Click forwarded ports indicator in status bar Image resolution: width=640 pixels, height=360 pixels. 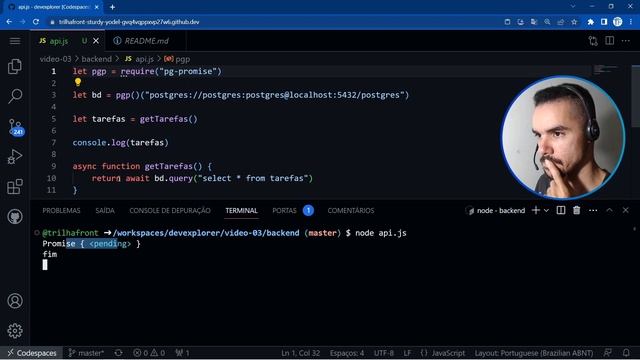click(x=182, y=353)
